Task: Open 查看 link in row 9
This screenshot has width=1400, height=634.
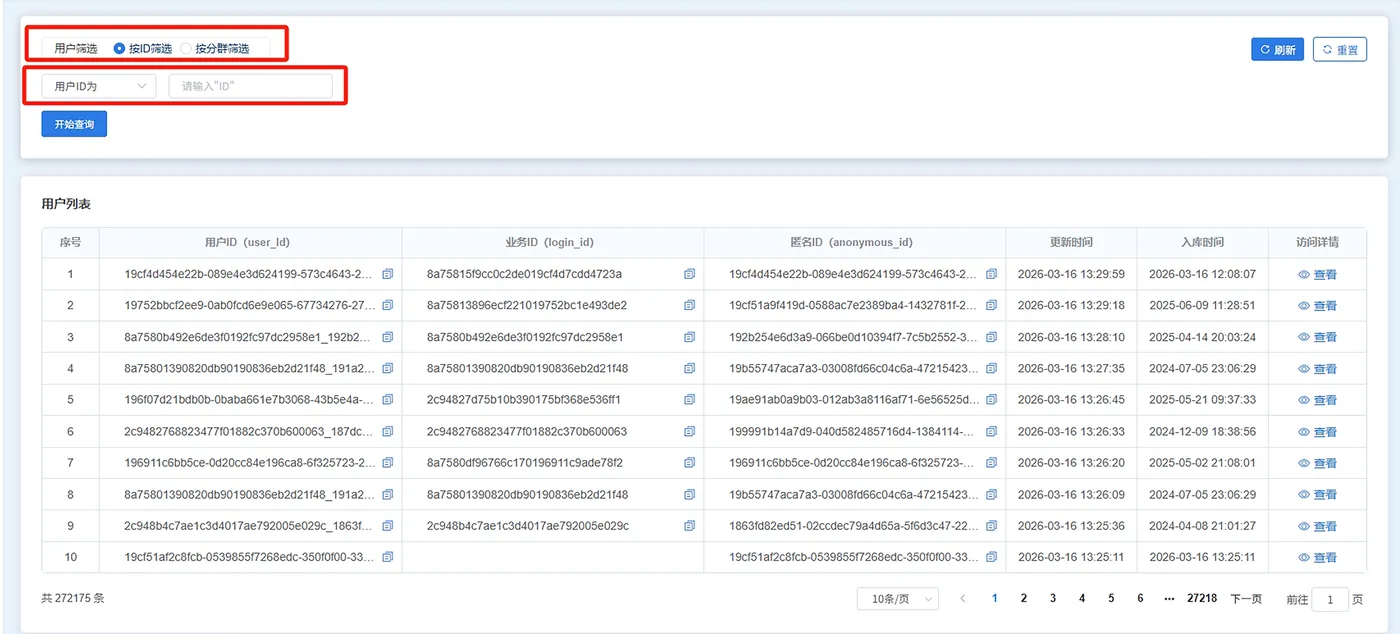Action: (x=1317, y=526)
